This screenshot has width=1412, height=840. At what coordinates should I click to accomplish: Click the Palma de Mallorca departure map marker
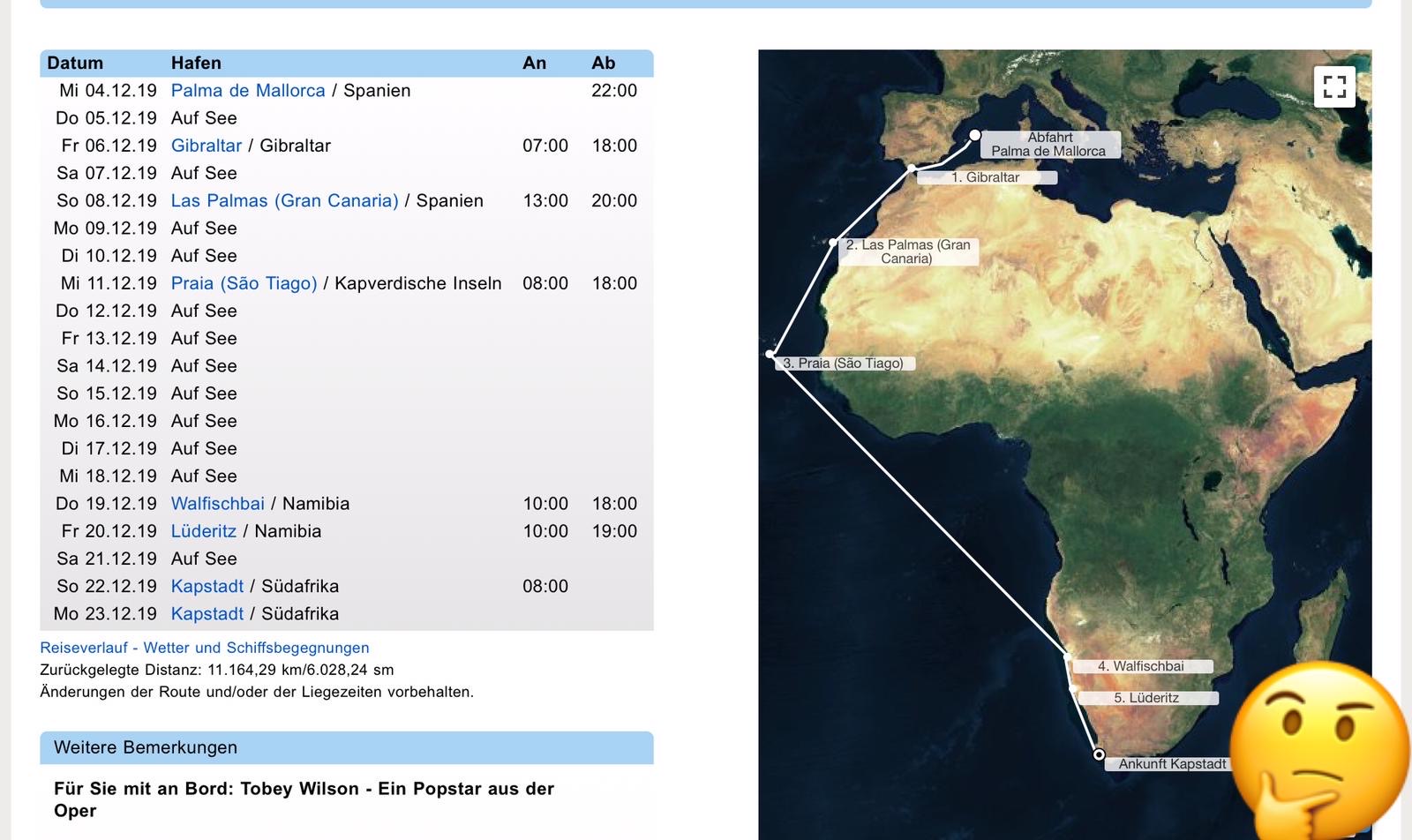click(x=974, y=135)
